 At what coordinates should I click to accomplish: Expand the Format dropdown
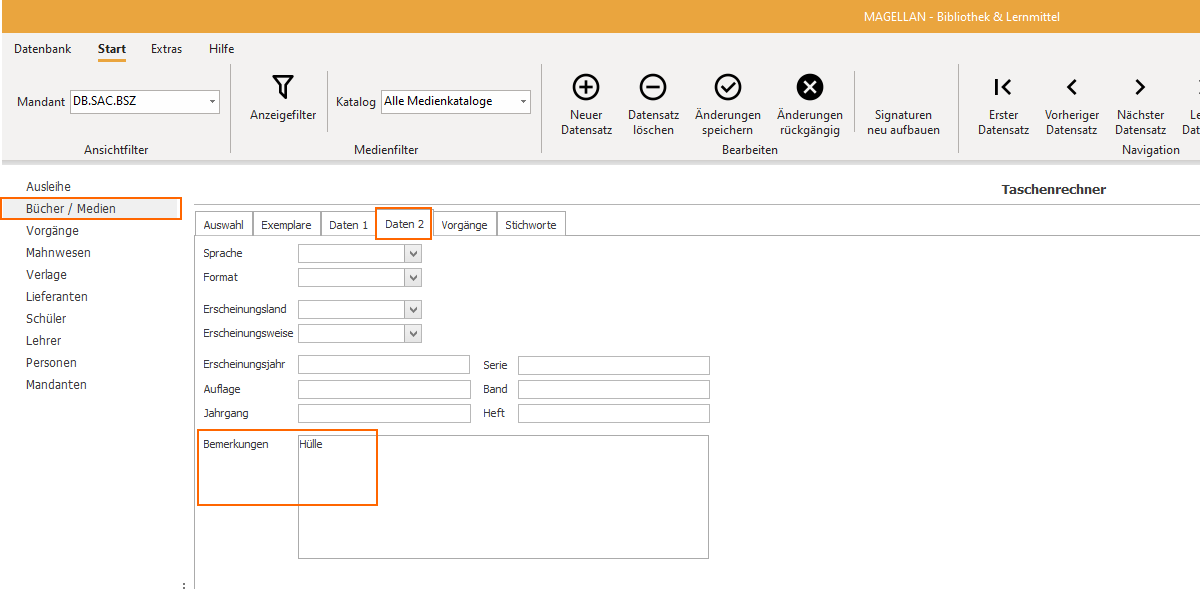click(x=413, y=278)
